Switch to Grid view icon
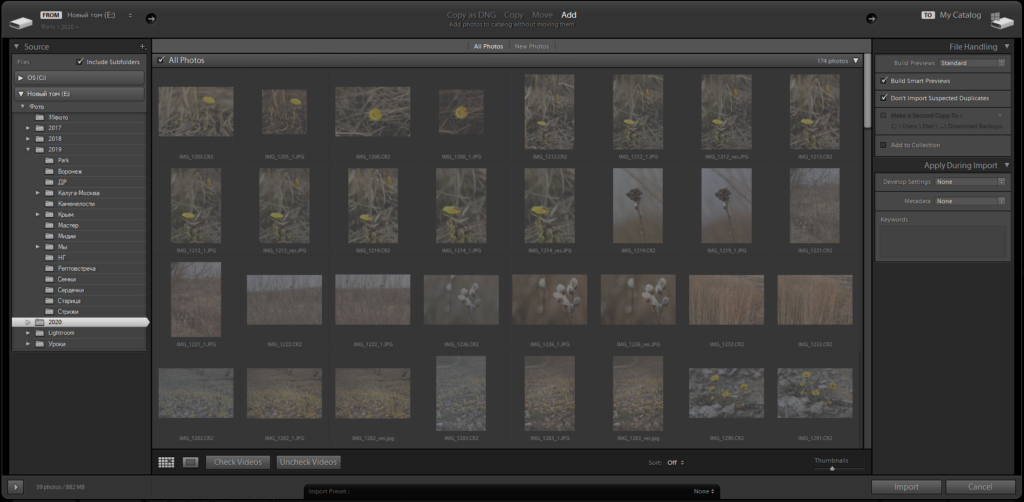 click(166, 462)
